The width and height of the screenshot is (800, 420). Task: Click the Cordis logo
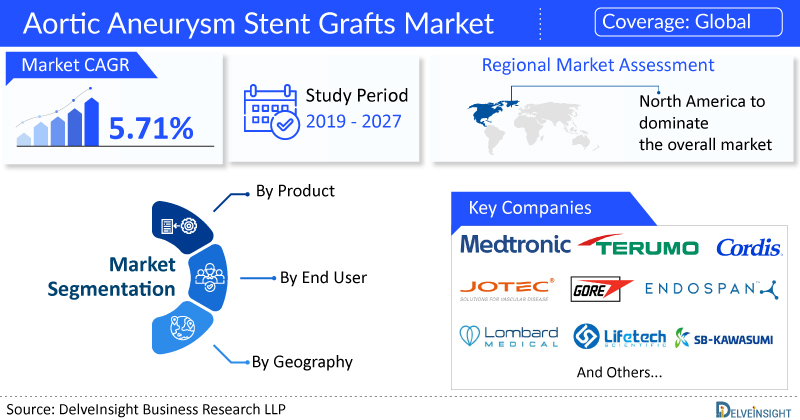[748, 248]
